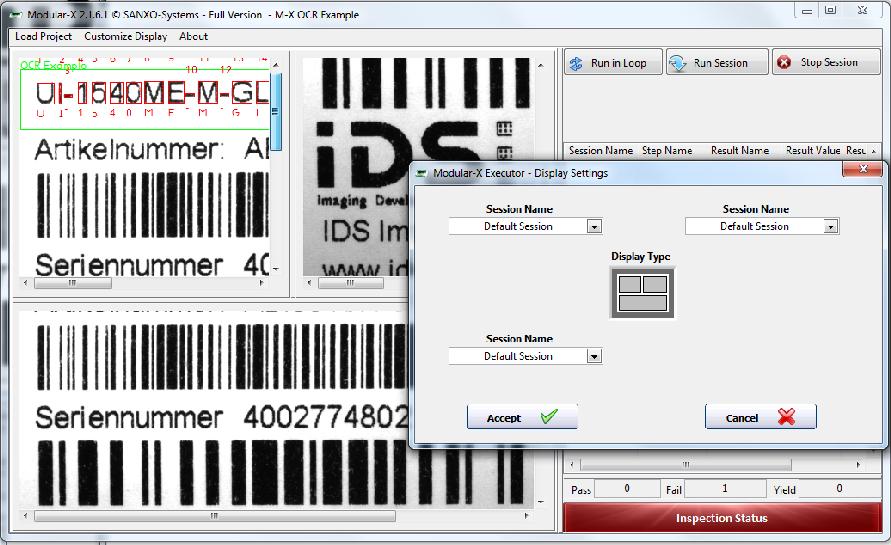Cancel the display settings dialog
Viewport: 891px width, 545px height.
tap(760, 418)
